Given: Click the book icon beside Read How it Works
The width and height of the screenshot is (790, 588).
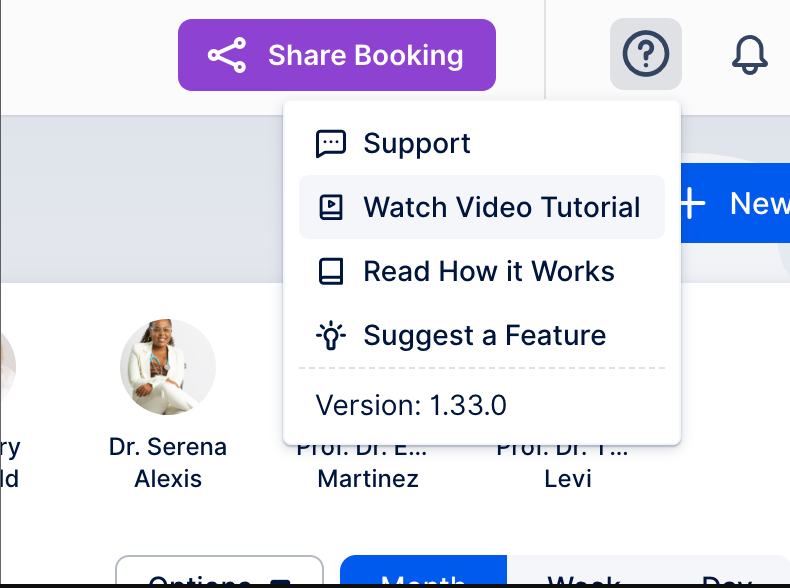Looking at the screenshot, I should (331, 272).
